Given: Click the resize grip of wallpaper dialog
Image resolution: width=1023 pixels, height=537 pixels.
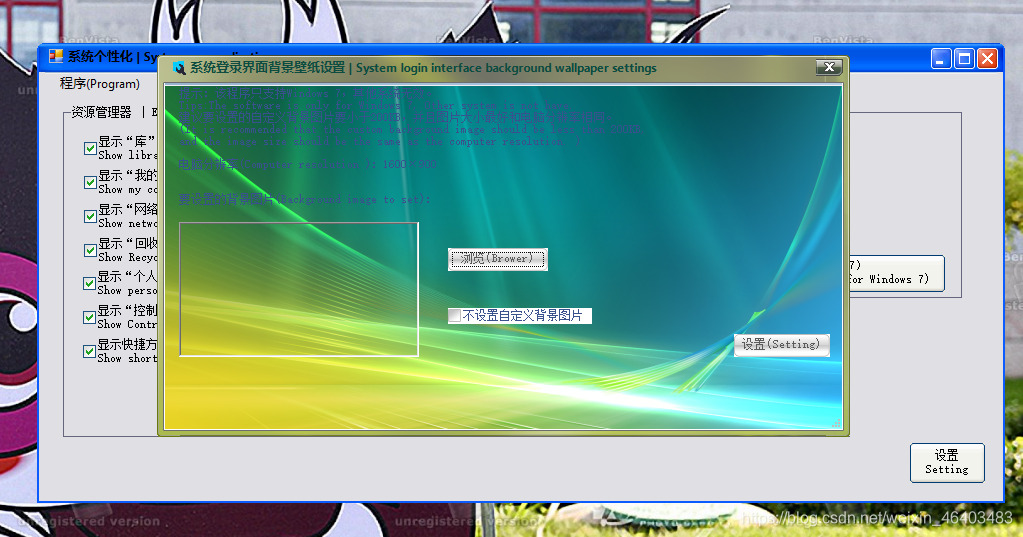Looking at the screenshot, I should pyautogui.click(x=837, y=423).
